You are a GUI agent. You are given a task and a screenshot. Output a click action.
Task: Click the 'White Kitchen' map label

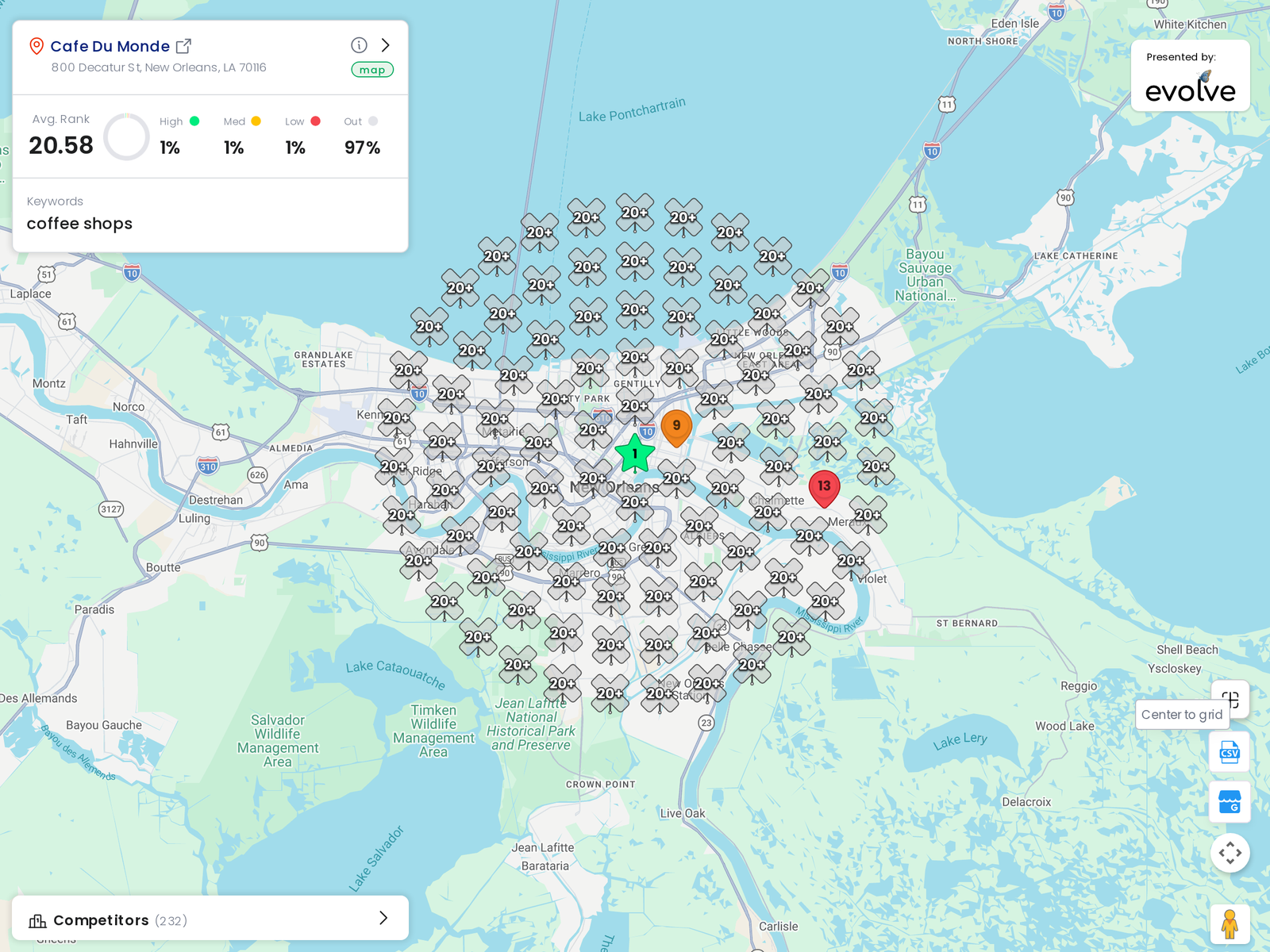[x=1190, y=25]
